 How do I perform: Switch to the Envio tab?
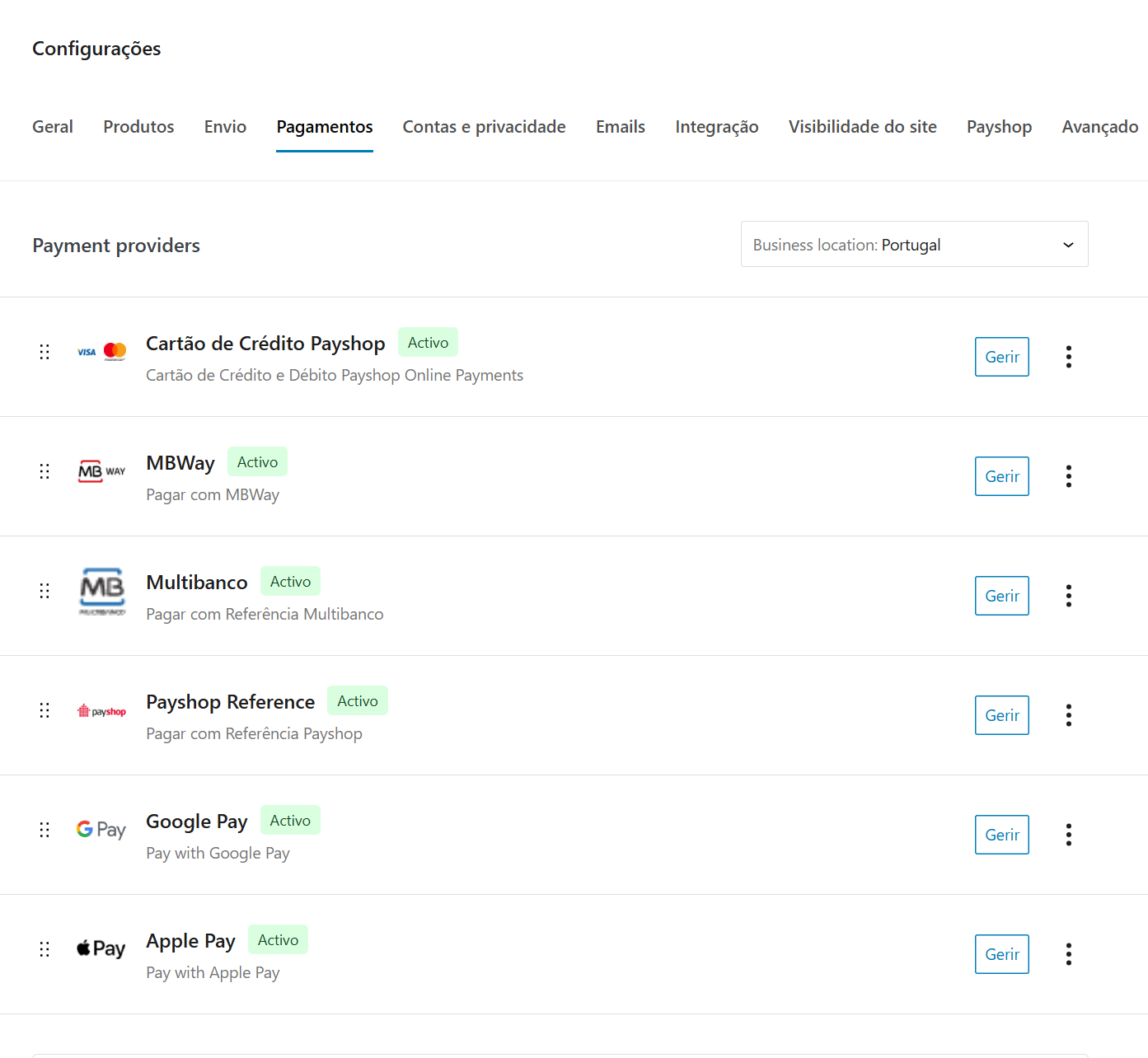point(225,127)
